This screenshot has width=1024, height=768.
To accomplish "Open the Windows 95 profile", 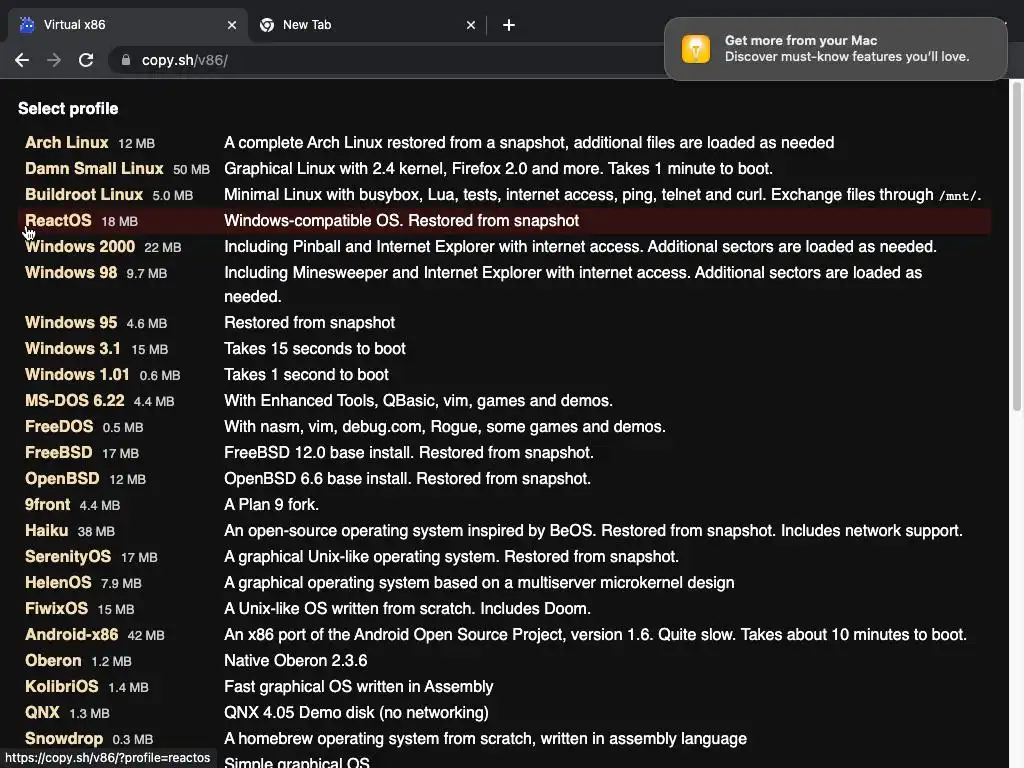I will pyautogui.click(x=71, y=323).
